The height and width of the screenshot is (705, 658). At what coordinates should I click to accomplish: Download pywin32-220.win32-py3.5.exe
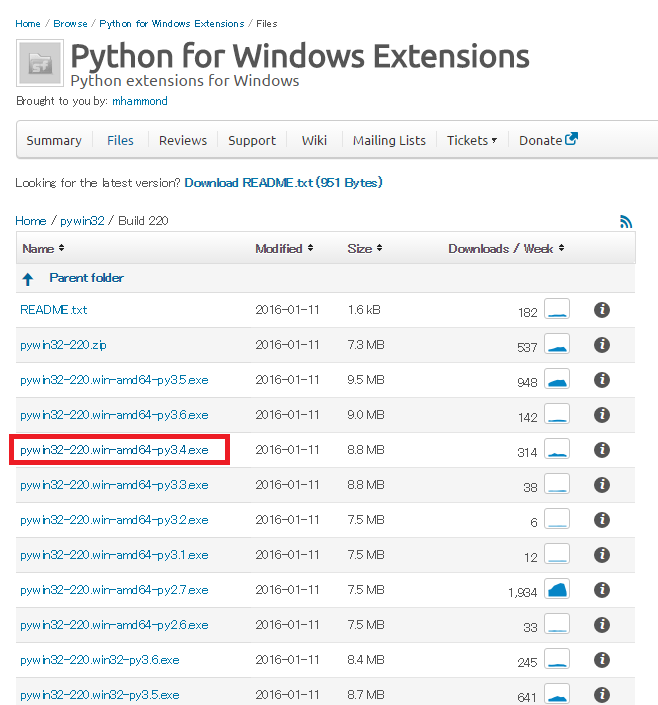(100, 695)
